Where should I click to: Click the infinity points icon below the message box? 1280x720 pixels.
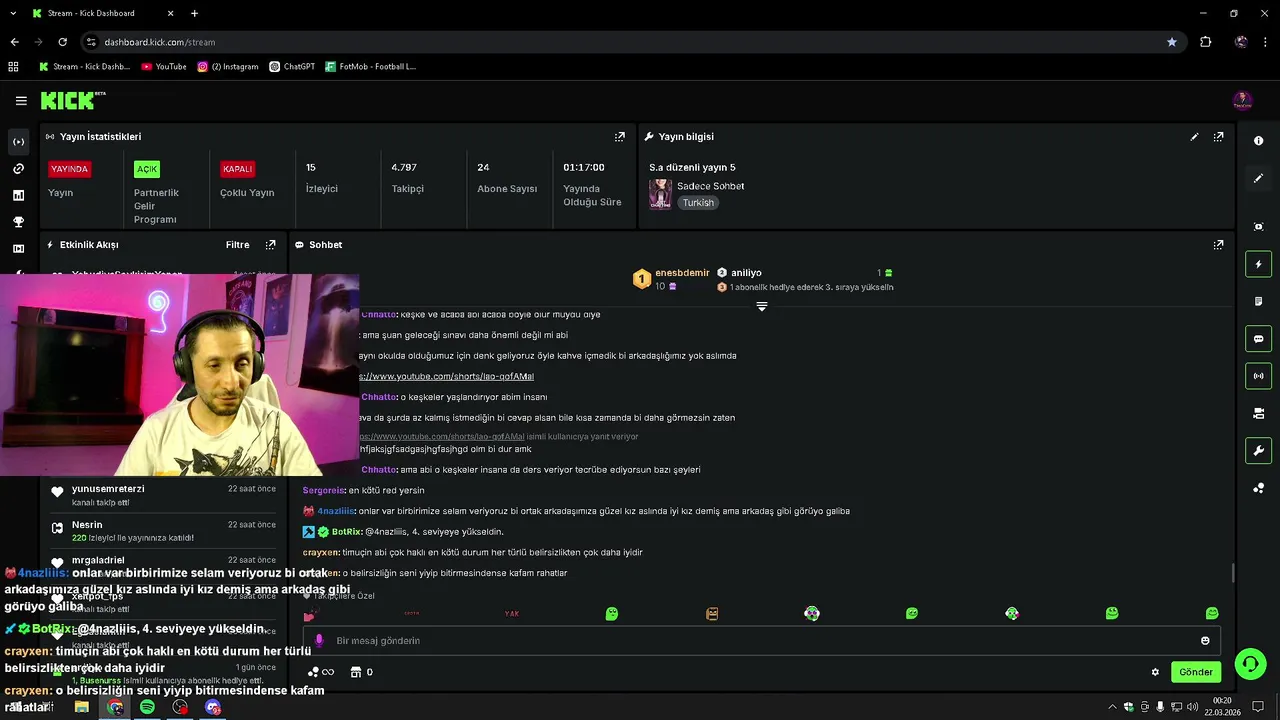320,672
